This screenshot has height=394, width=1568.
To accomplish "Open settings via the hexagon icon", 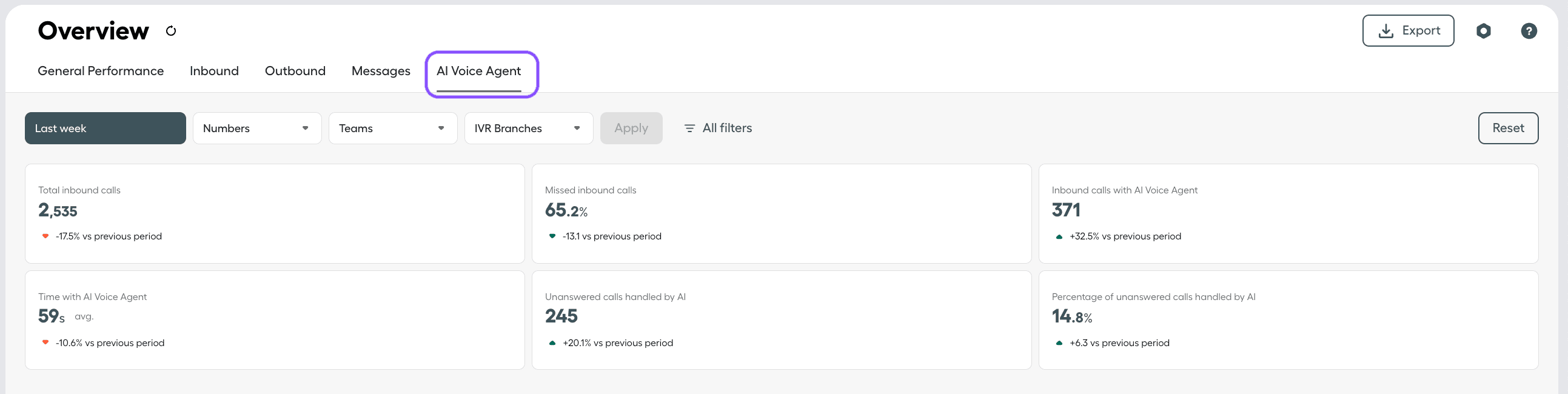I will pyautogui.click(x=1483, y=31).
